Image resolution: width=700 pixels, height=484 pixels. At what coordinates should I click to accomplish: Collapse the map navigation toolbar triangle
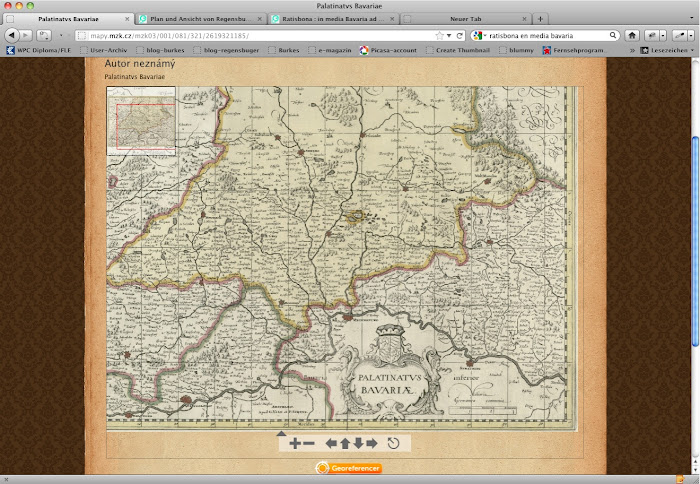(x=282, y=435)
